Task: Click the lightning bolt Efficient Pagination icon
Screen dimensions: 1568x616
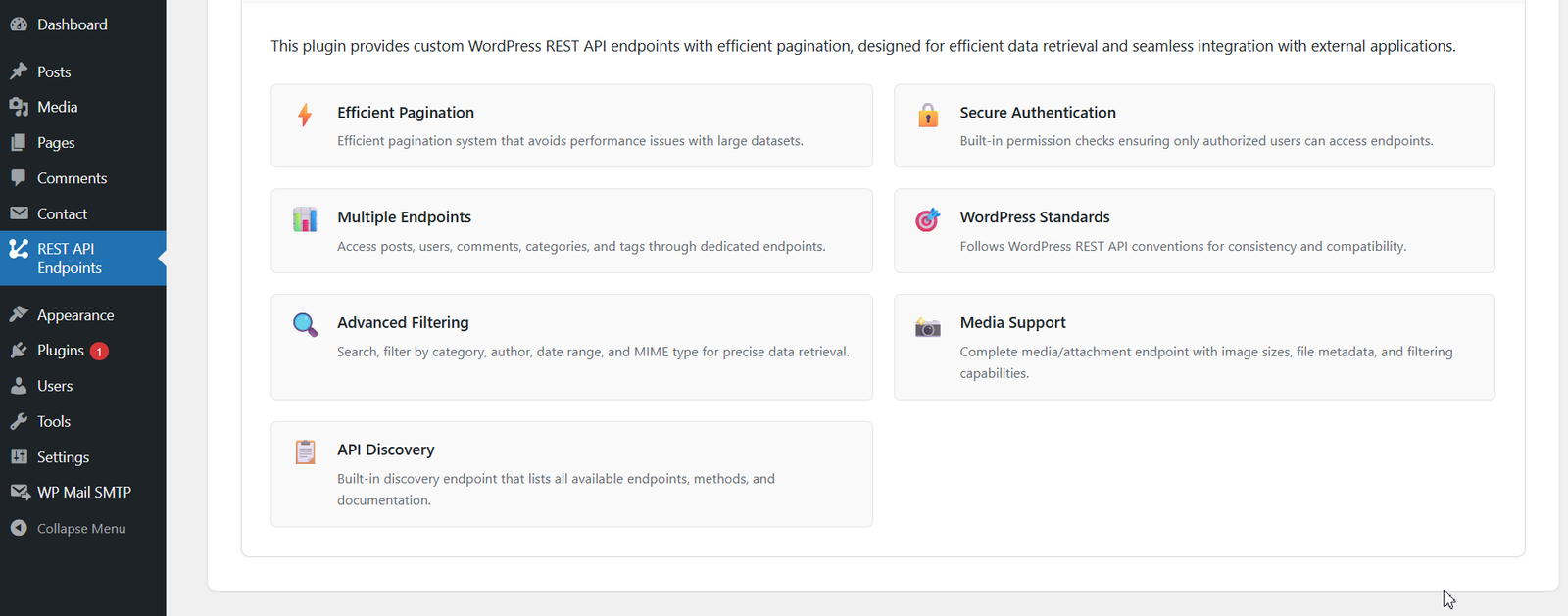Action: point(305,115)
